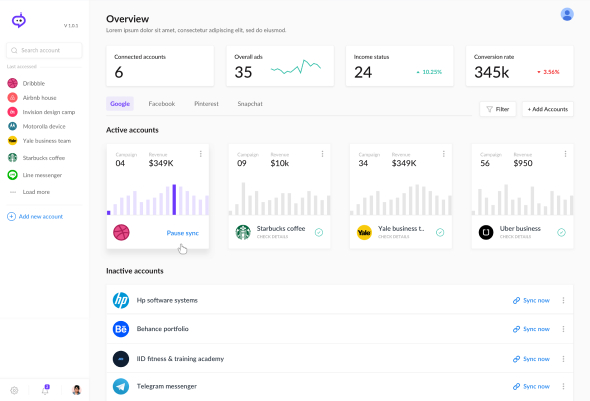Click the Conversion rate 3.56% value
Viewport: 590px width, 401px height.
(551, 72)
